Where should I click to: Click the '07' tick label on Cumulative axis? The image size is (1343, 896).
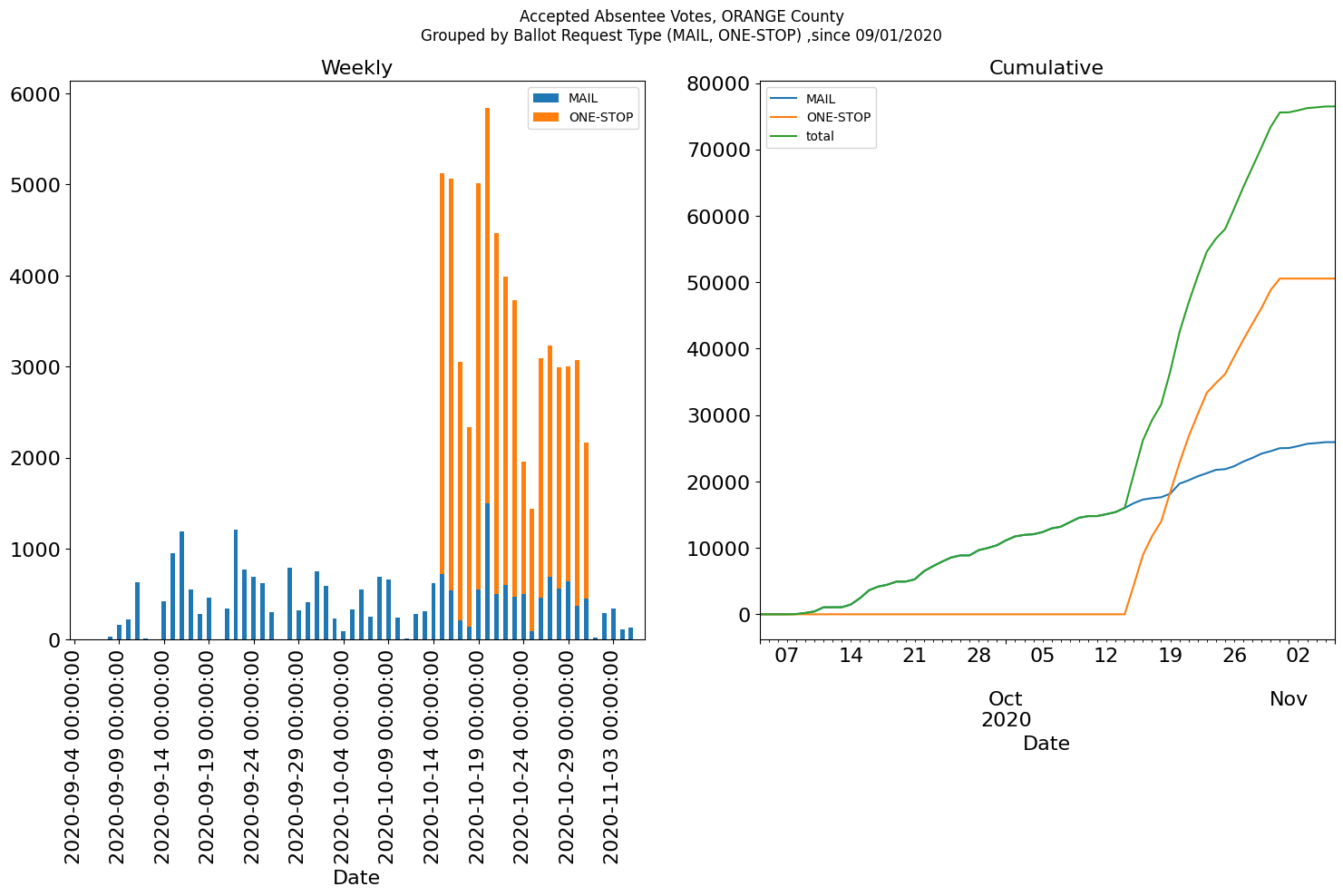coord(787,655)
